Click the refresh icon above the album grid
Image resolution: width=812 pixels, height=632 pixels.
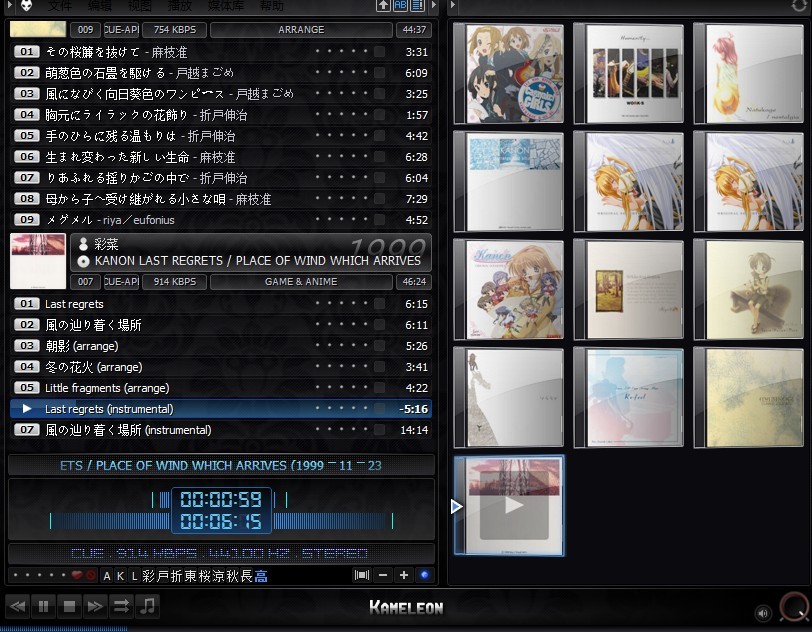click(799, 6)
